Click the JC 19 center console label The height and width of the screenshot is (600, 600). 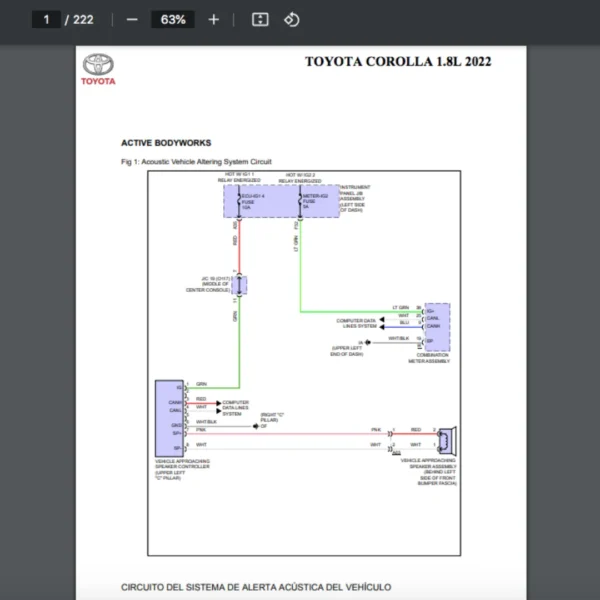(208, 284)
